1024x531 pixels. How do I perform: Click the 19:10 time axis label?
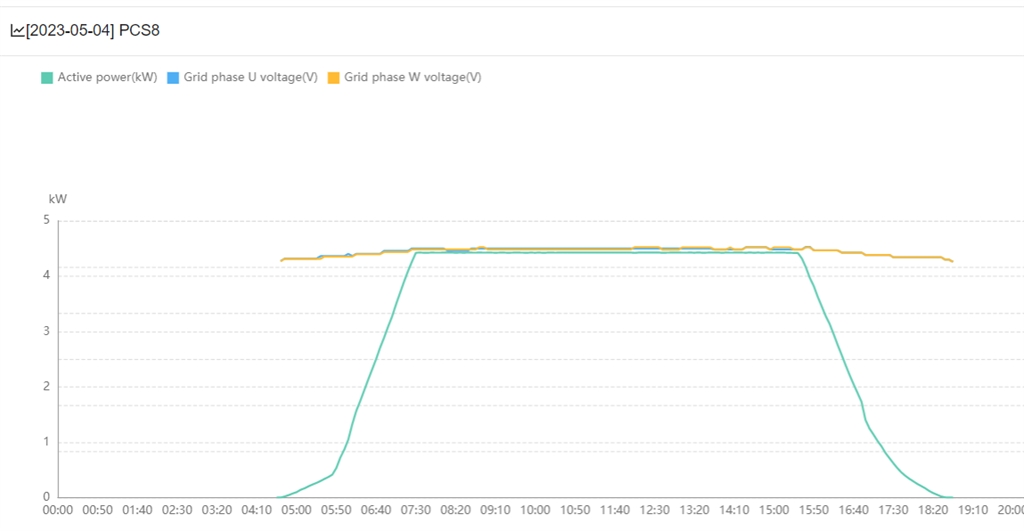click(x=973, y=510)
